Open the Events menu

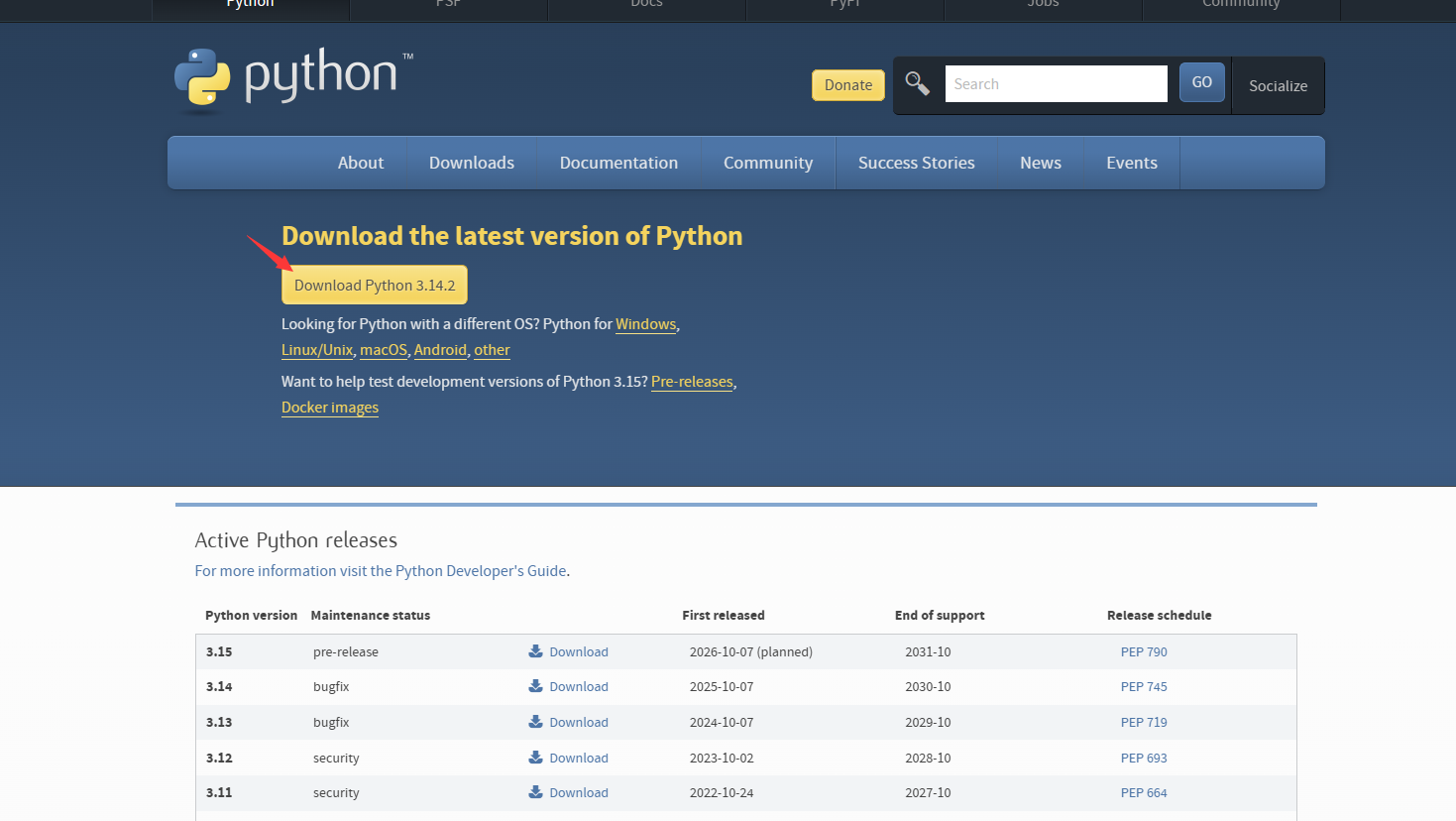tap(1132, 163)
